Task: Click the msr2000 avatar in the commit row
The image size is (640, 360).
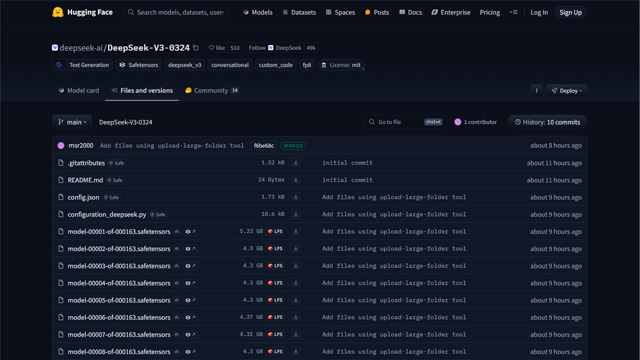Action: (61, 146)
